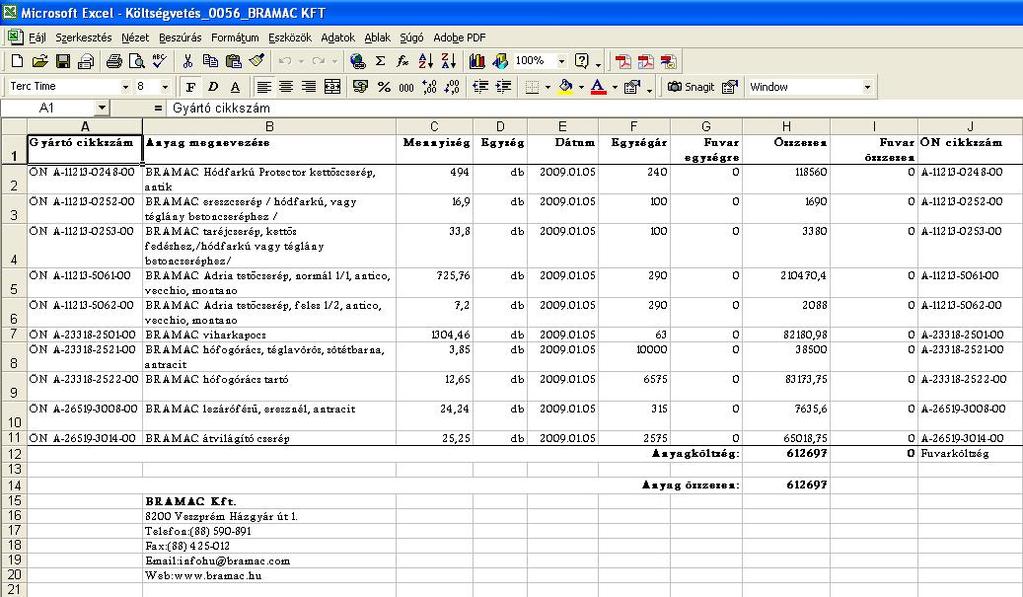Open the font color dropdown arrow
This screenshot has width=1023, height=597.
click(x=615, y=87)
